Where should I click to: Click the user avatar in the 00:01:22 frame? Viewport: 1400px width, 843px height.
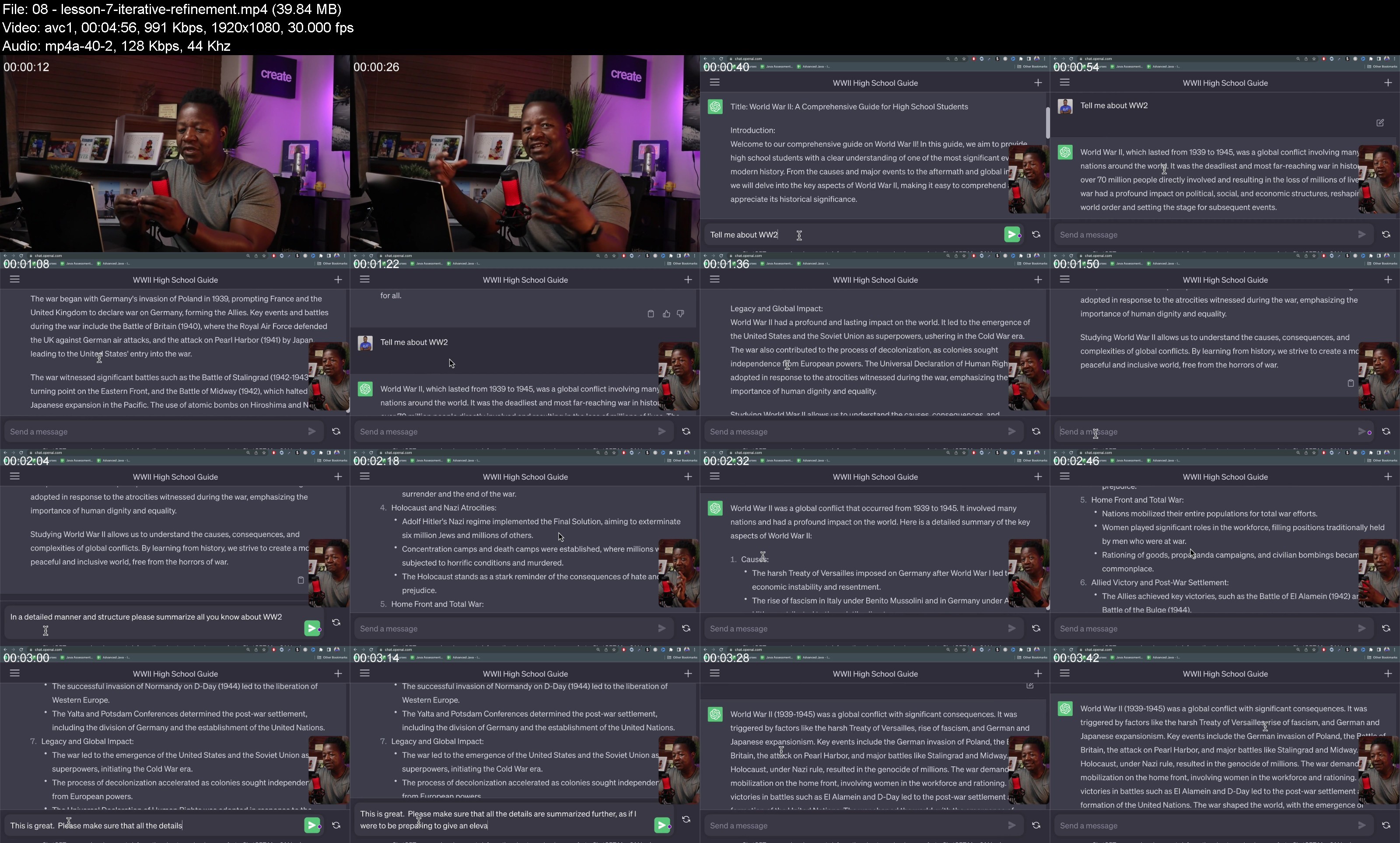365,343
